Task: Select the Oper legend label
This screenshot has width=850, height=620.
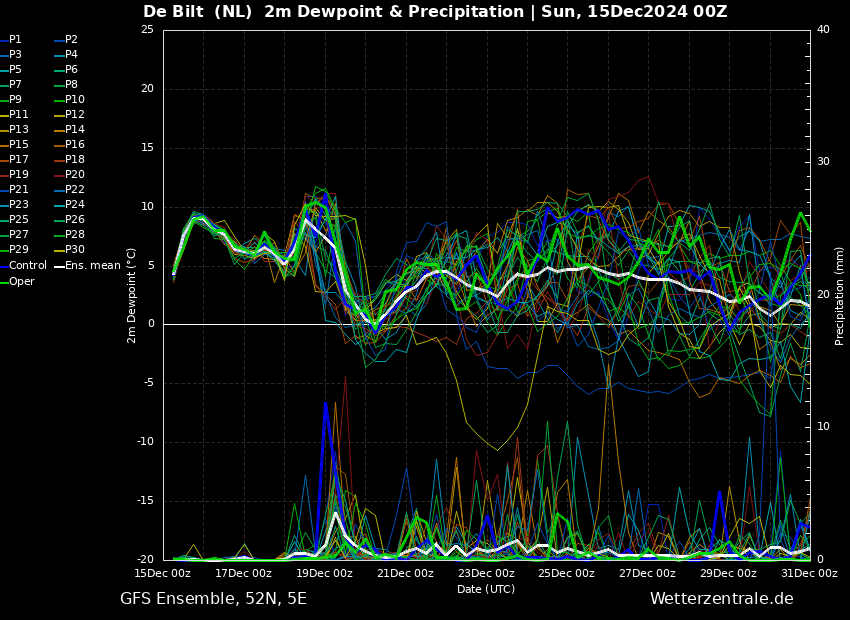Action: 22,281
